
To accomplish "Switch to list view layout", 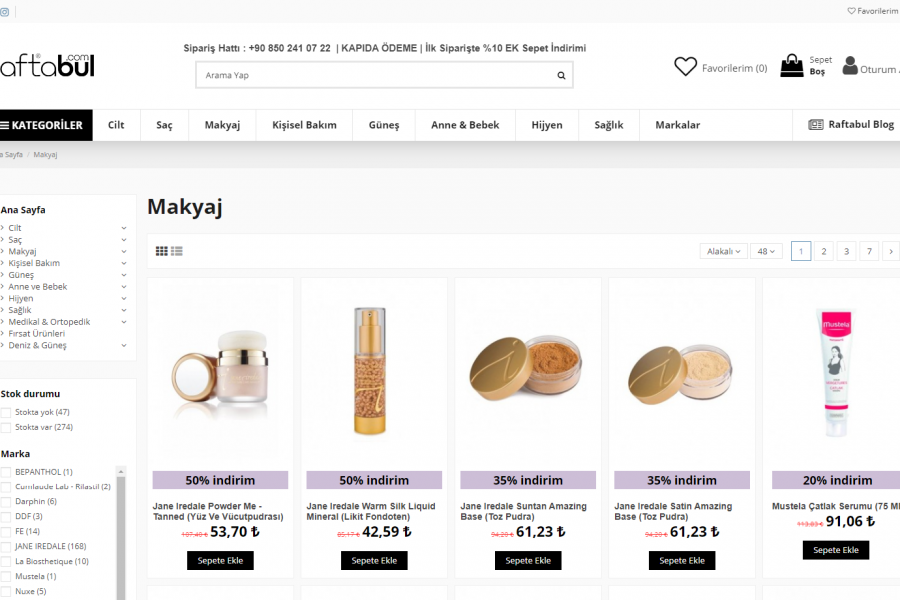I will 177,251.
